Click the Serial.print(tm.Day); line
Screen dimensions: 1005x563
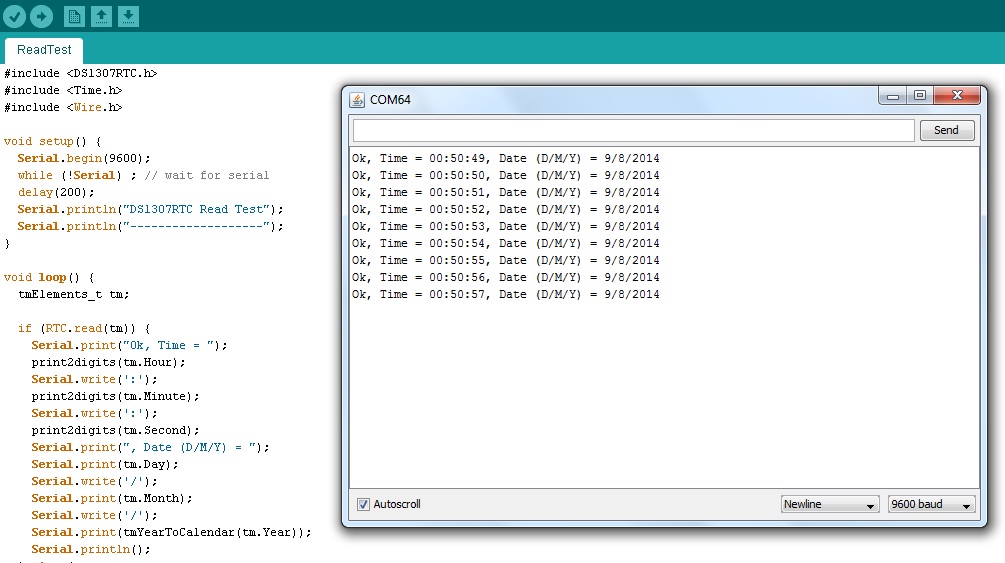105,464
